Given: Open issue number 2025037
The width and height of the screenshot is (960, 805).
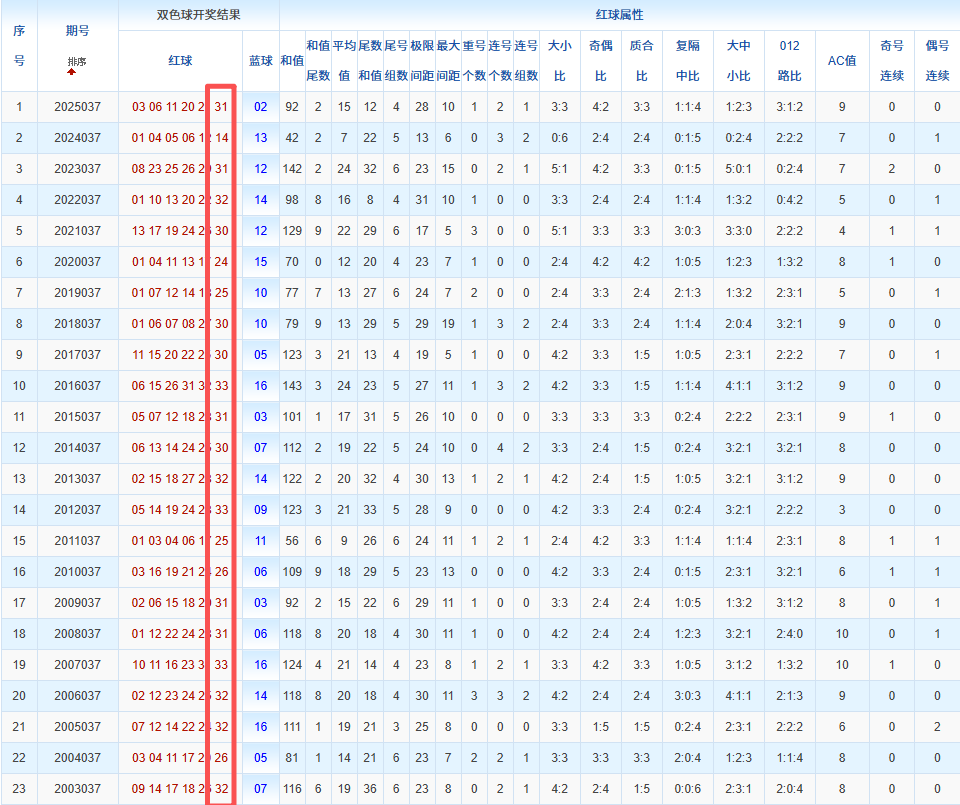Looking at the screenshot, I should (77, 107).
